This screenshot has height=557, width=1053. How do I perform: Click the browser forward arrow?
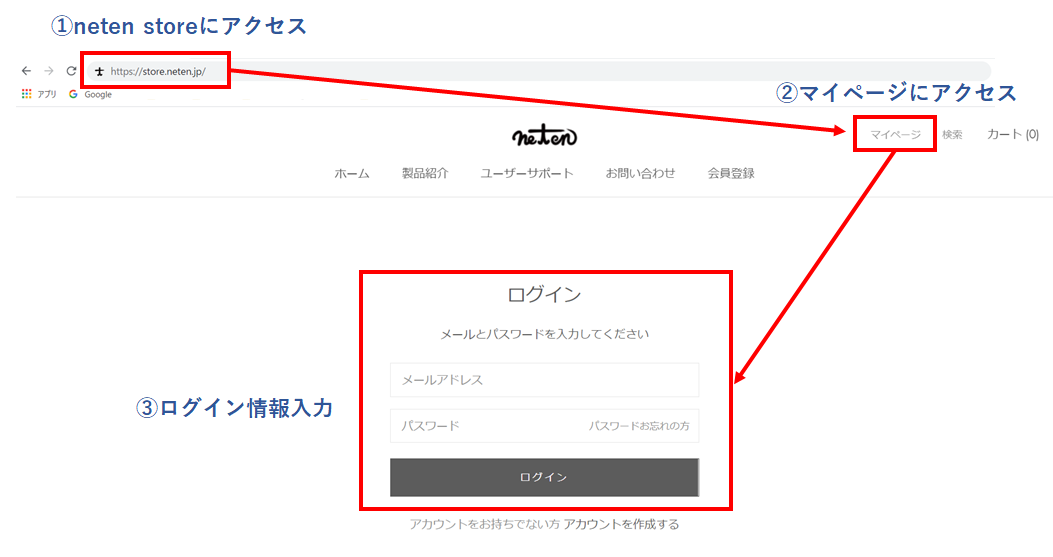point(48,71)
